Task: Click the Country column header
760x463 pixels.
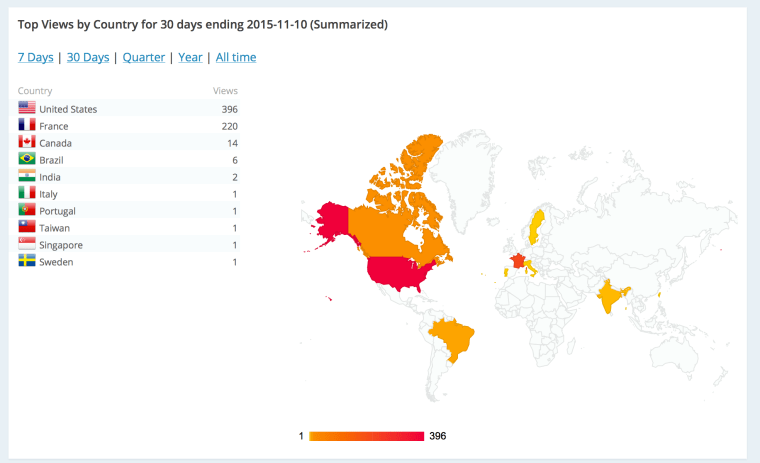Action: [35, 91]
